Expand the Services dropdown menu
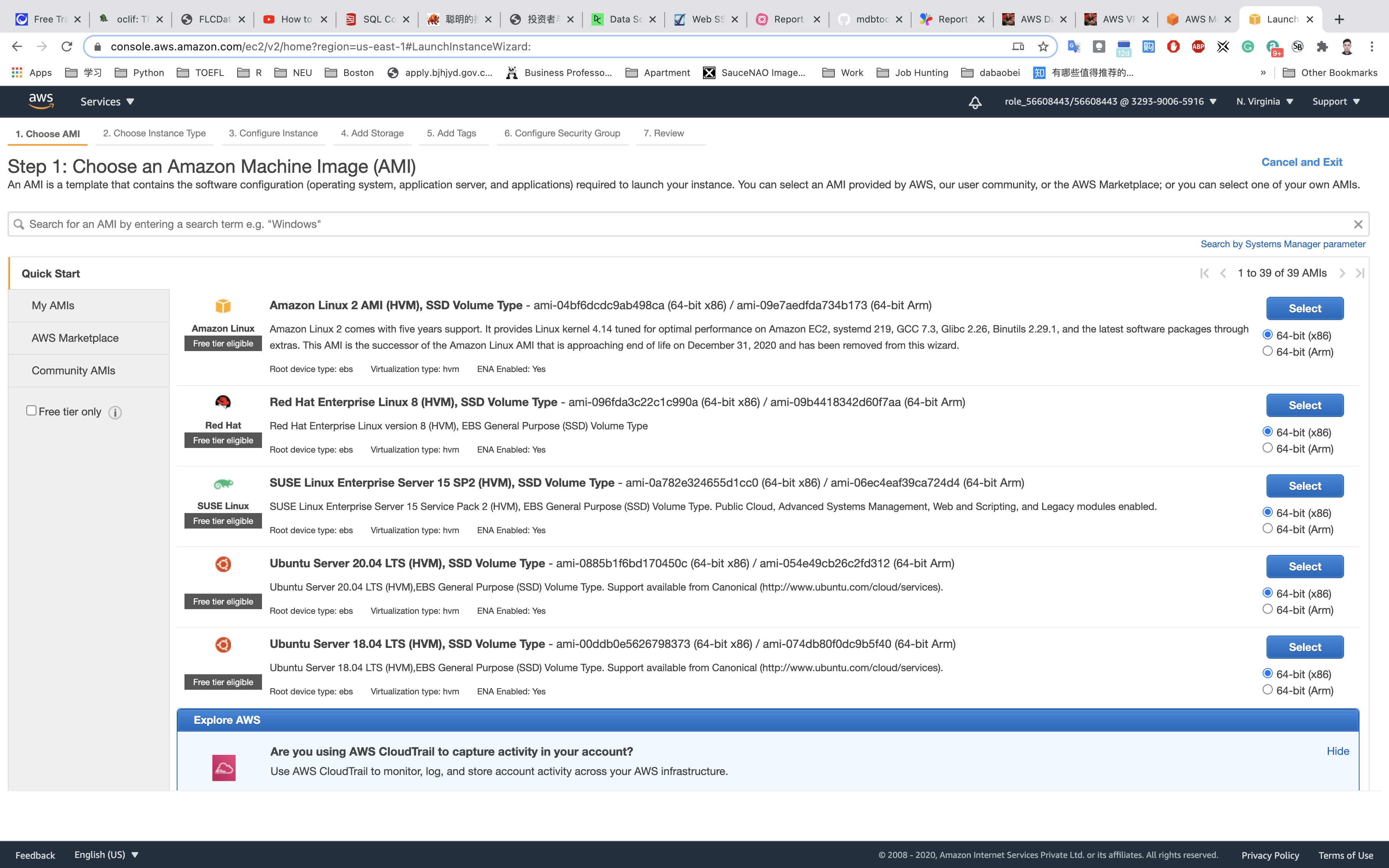Screen dimensions: 1389x868 point(107,102)
